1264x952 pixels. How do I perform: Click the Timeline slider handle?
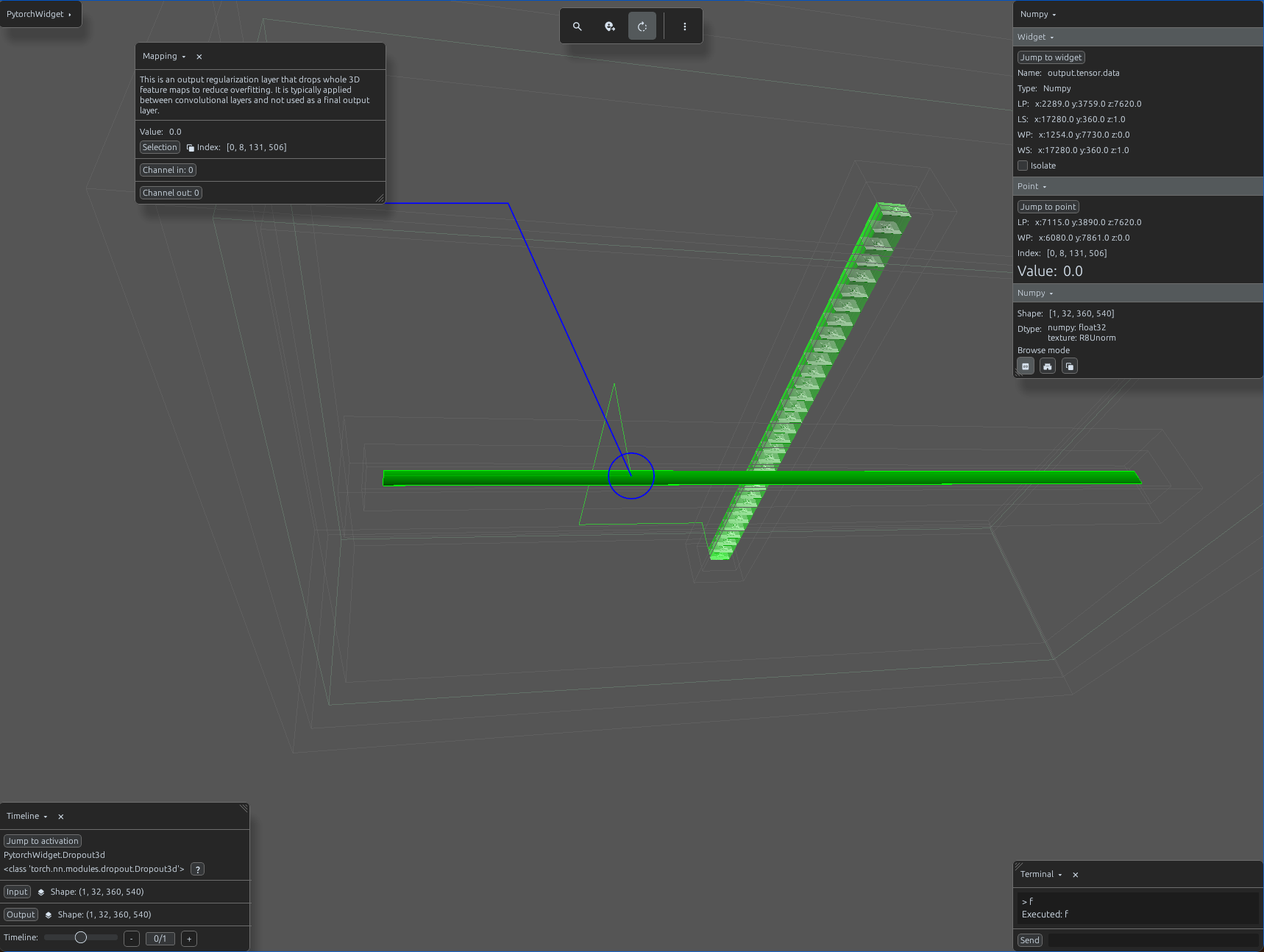pos(81,937)
